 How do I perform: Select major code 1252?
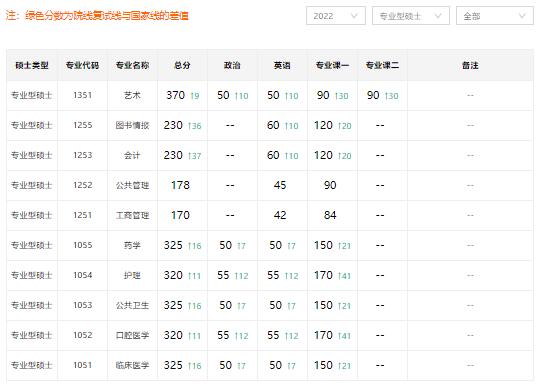tap(82, 185)
